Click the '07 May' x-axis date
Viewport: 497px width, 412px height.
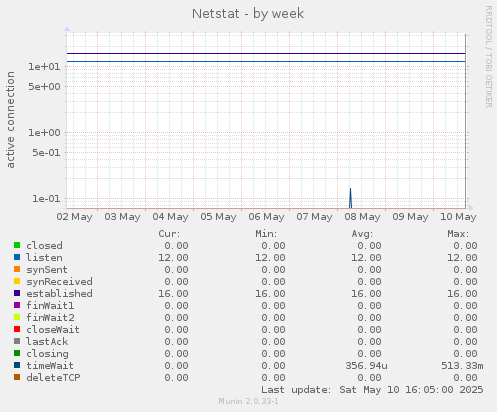click(314, 217)
